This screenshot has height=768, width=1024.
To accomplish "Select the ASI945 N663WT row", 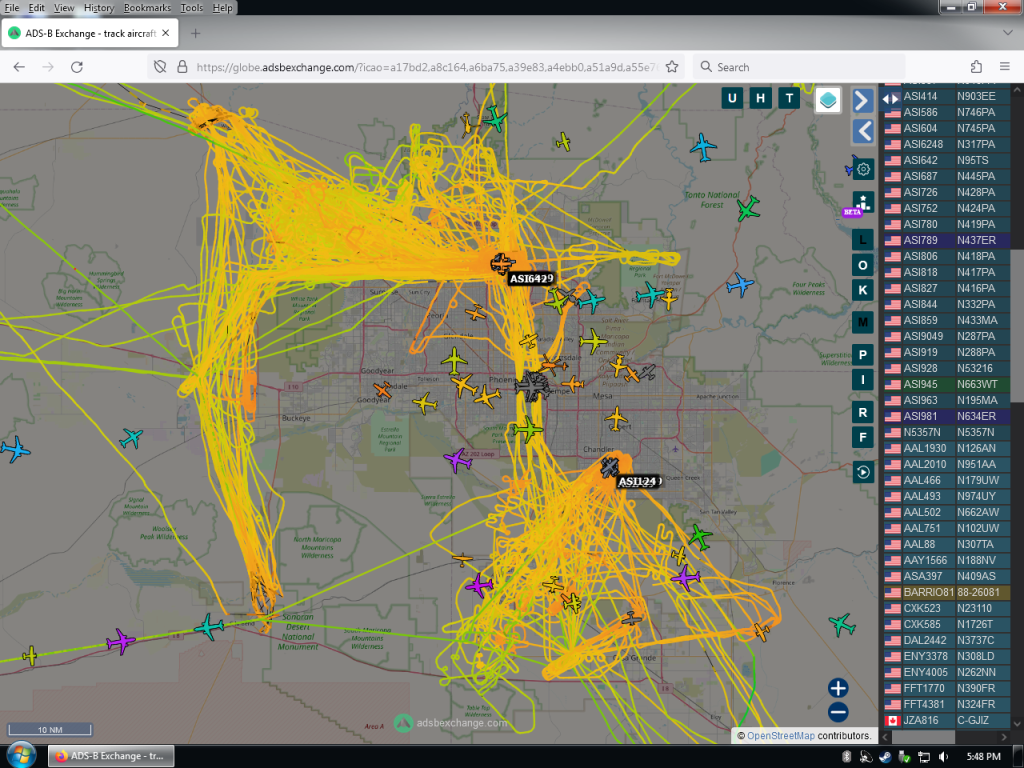I will click(947, 384).
